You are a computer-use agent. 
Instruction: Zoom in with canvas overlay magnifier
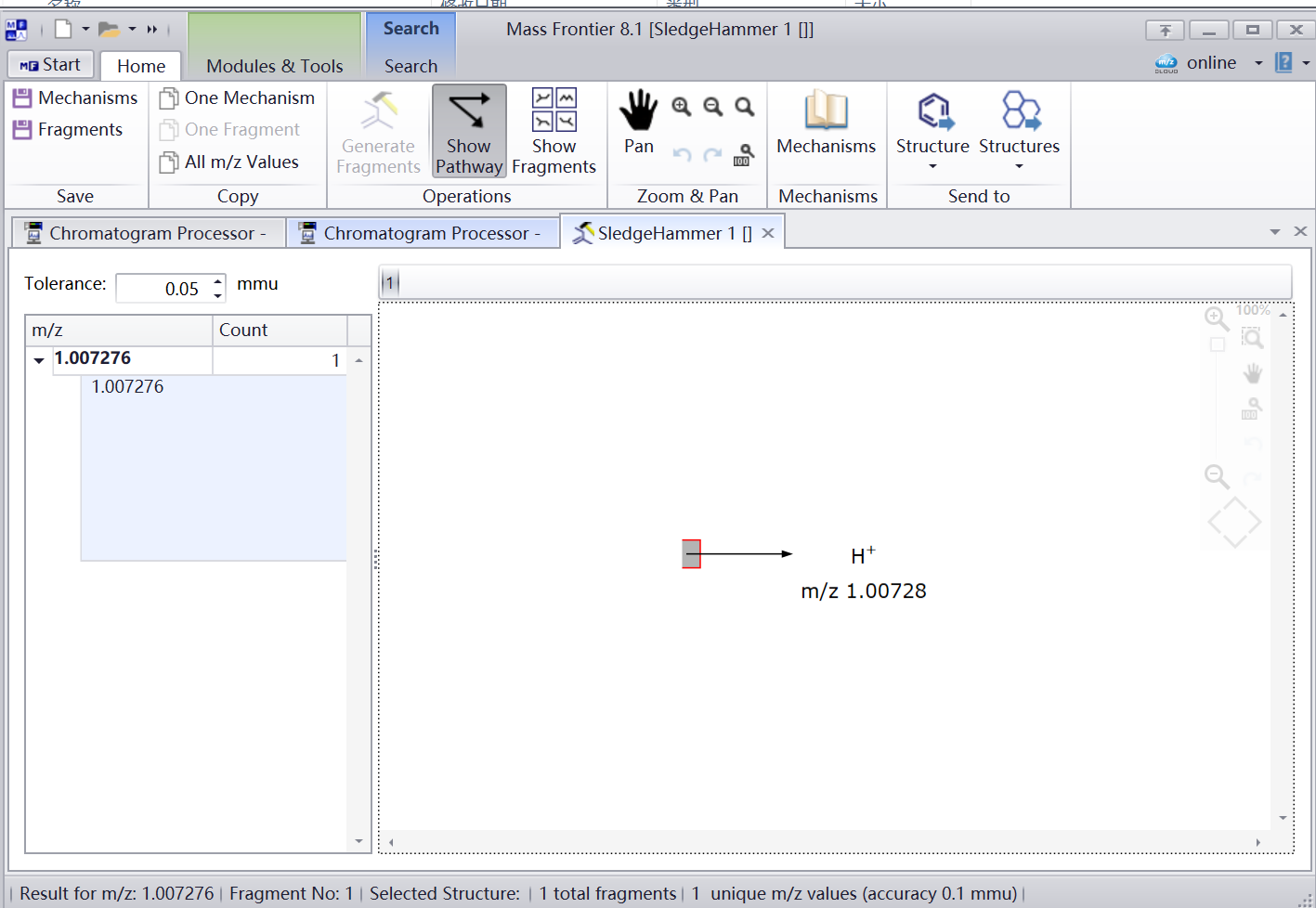click(1217, 319)
